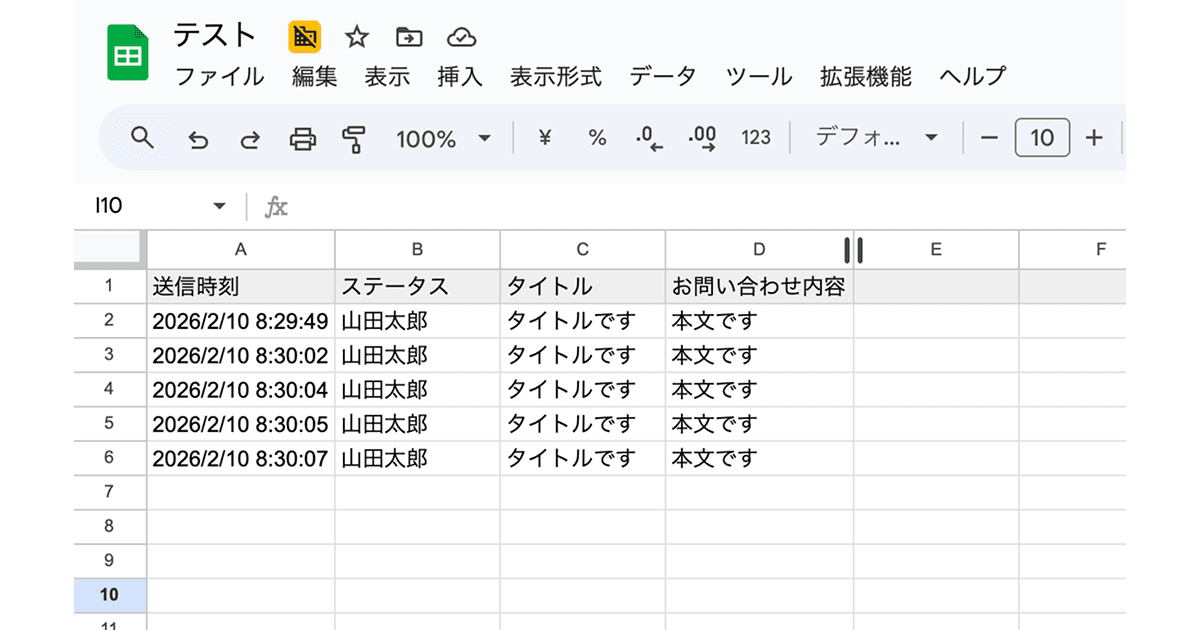The width and height of the screenshot is (1200, 630).
Task: Open the データ menu
Action: [x=663, y=76]
